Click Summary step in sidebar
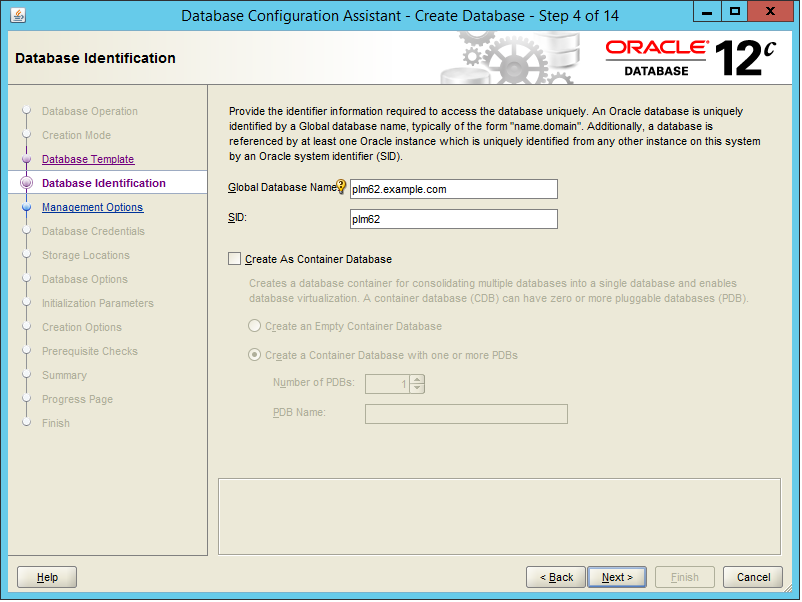This screenshot has width=802, height=602. 64,375
